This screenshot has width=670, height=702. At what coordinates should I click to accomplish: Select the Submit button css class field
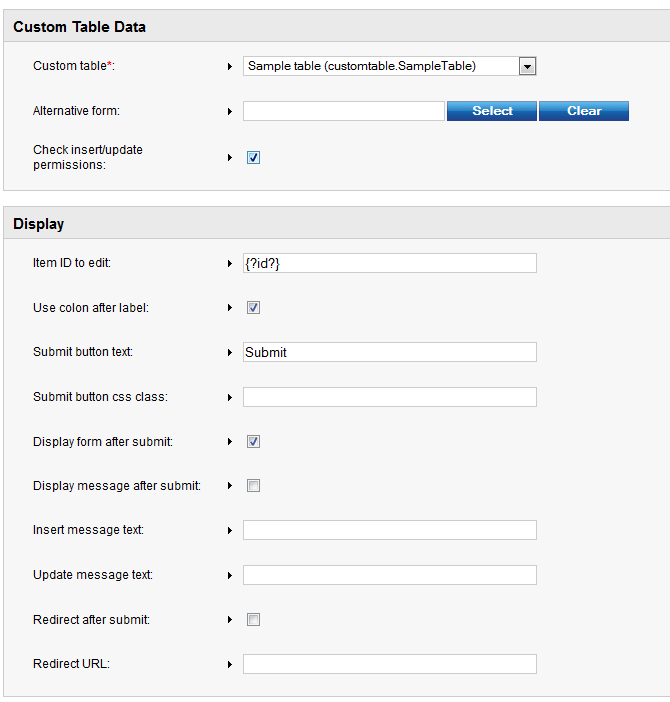[x=389, y=397]
